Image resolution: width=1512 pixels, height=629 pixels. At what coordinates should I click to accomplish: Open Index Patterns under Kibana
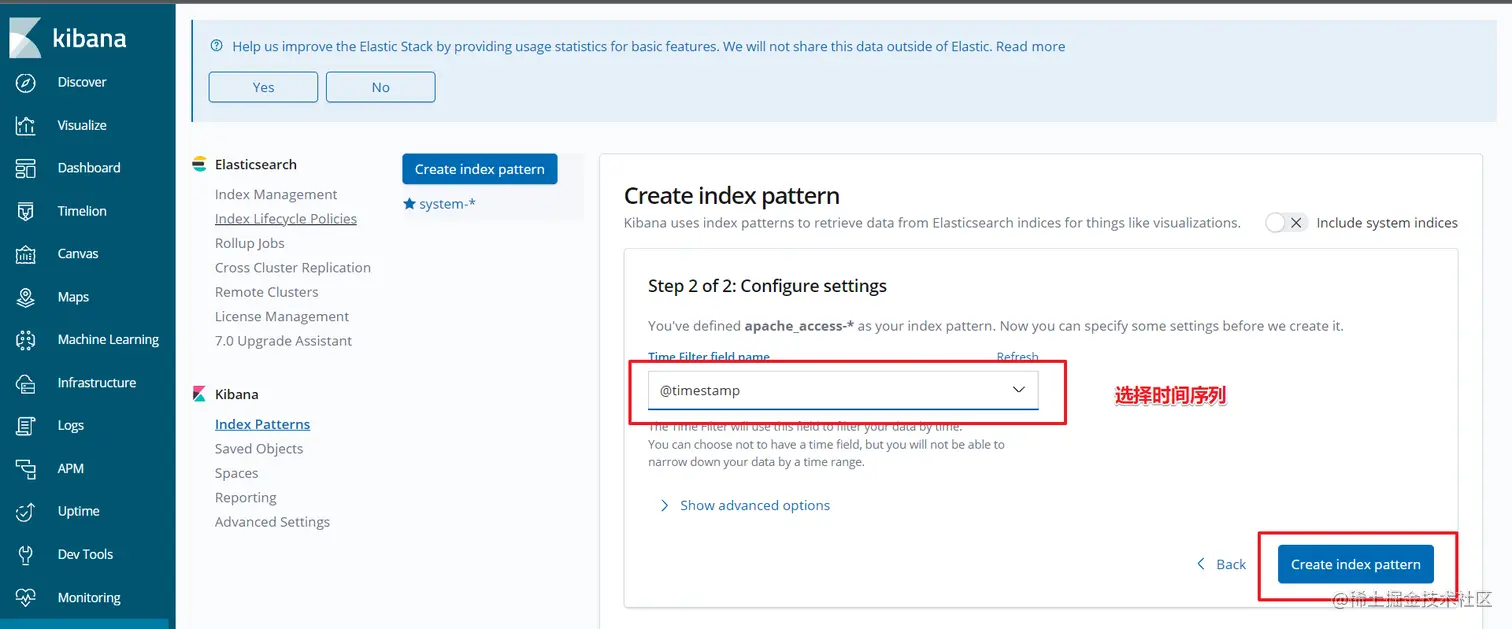(262, 424)
